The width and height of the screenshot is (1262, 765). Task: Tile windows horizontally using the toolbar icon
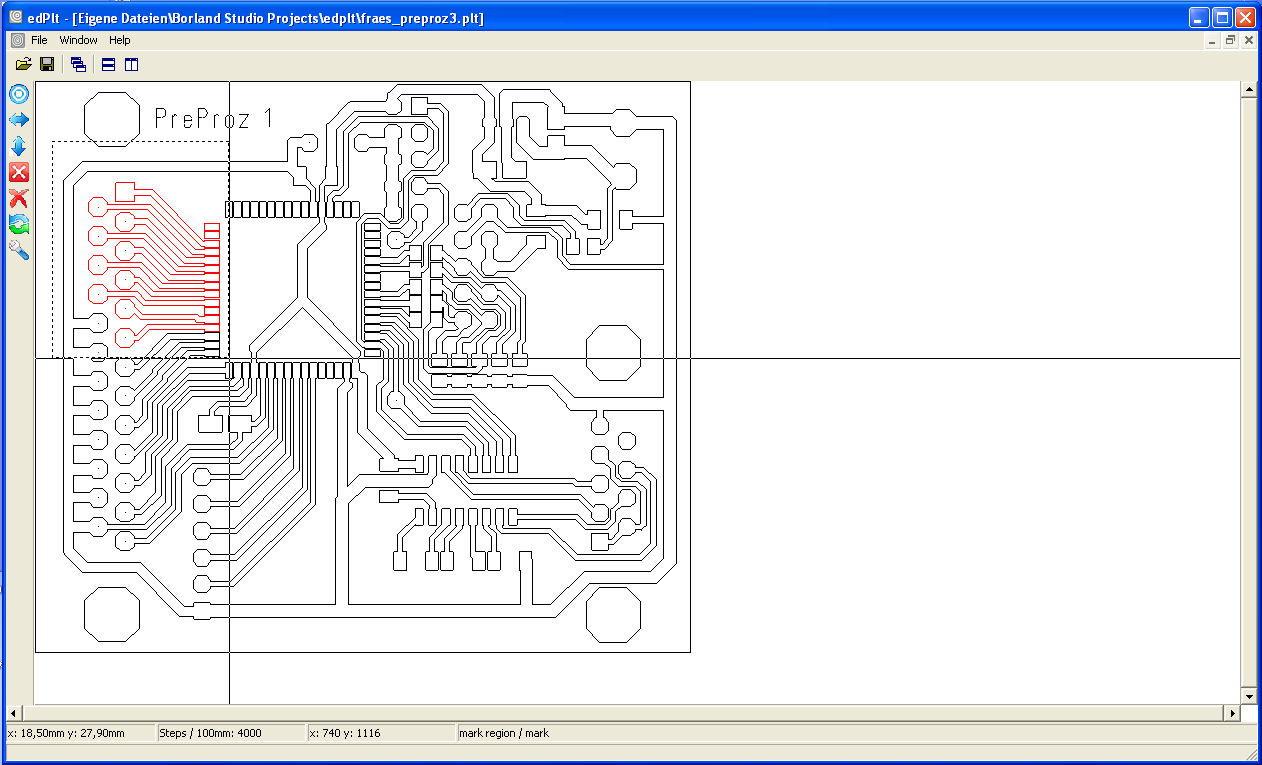coord(108,65)
